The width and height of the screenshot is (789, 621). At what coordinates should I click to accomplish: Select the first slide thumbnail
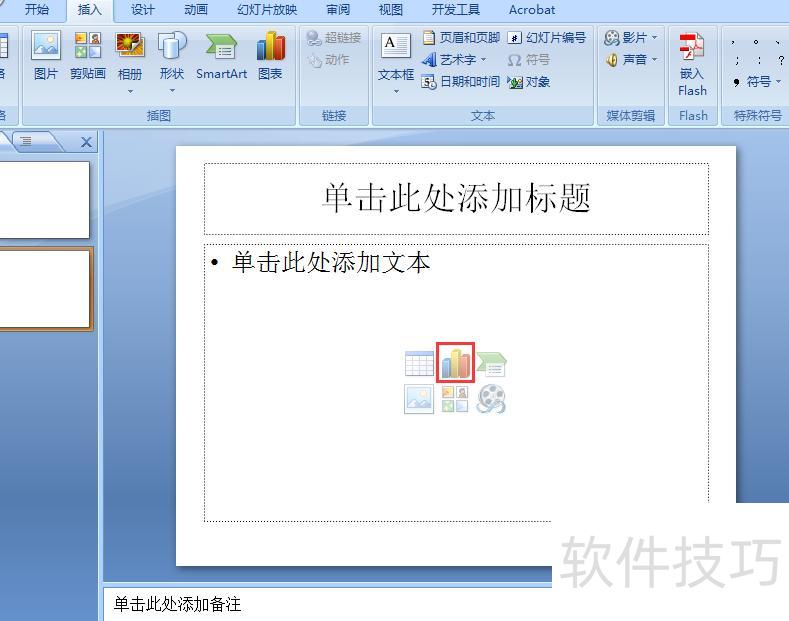point(44,200)
